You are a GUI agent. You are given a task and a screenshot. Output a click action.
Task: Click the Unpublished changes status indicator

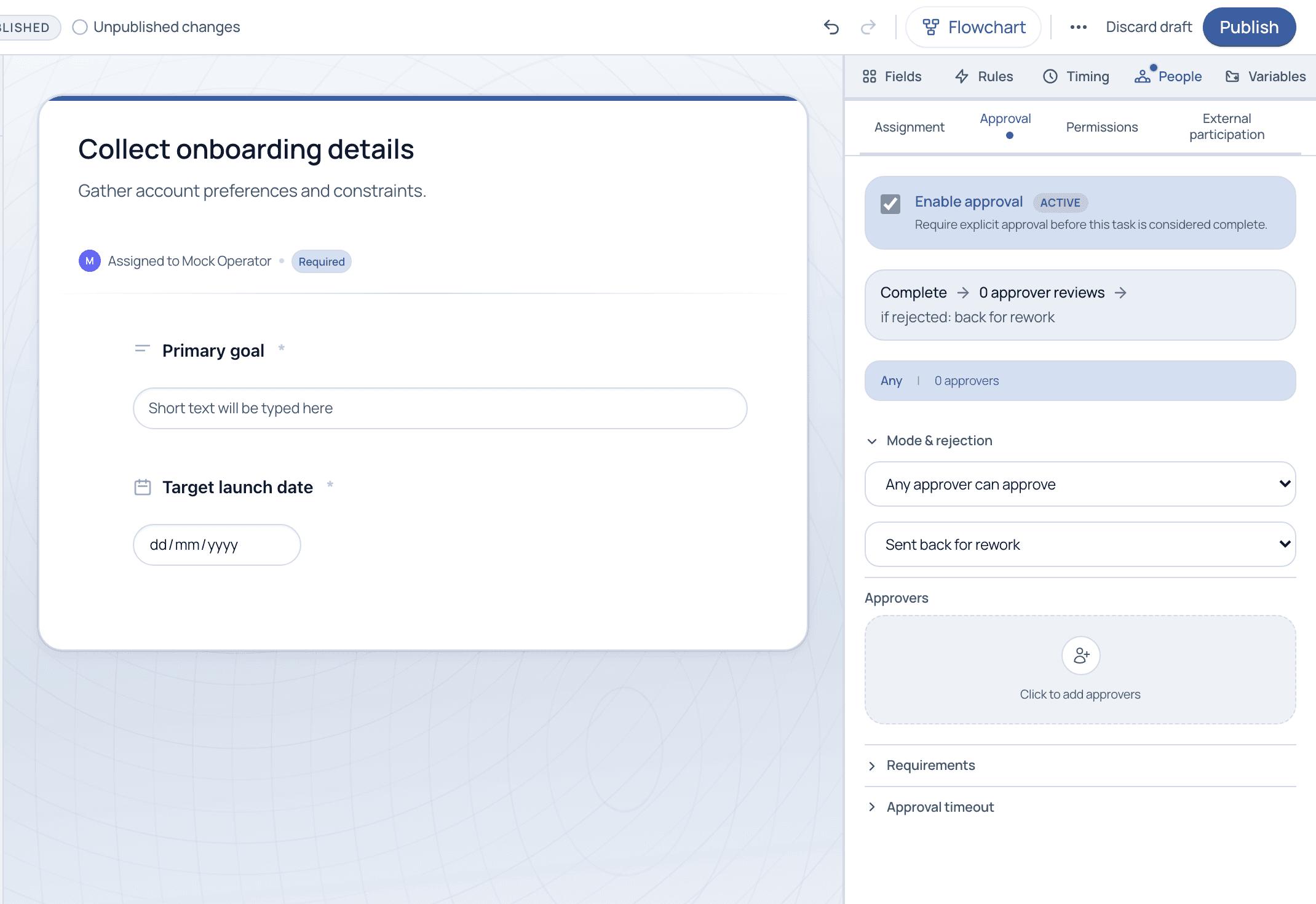coord(156,27)
